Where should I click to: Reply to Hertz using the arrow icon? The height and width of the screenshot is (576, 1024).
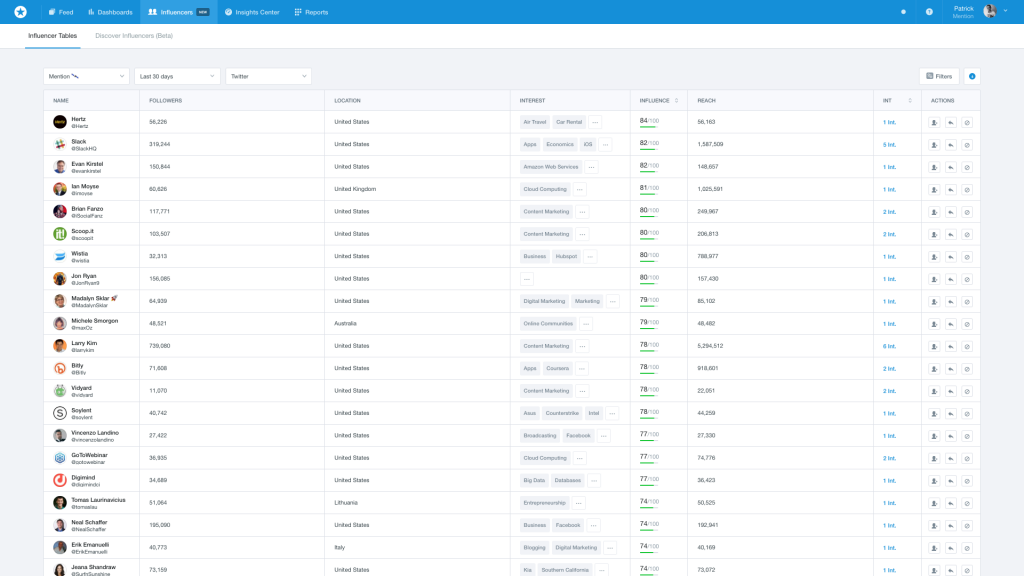[951, 122]
